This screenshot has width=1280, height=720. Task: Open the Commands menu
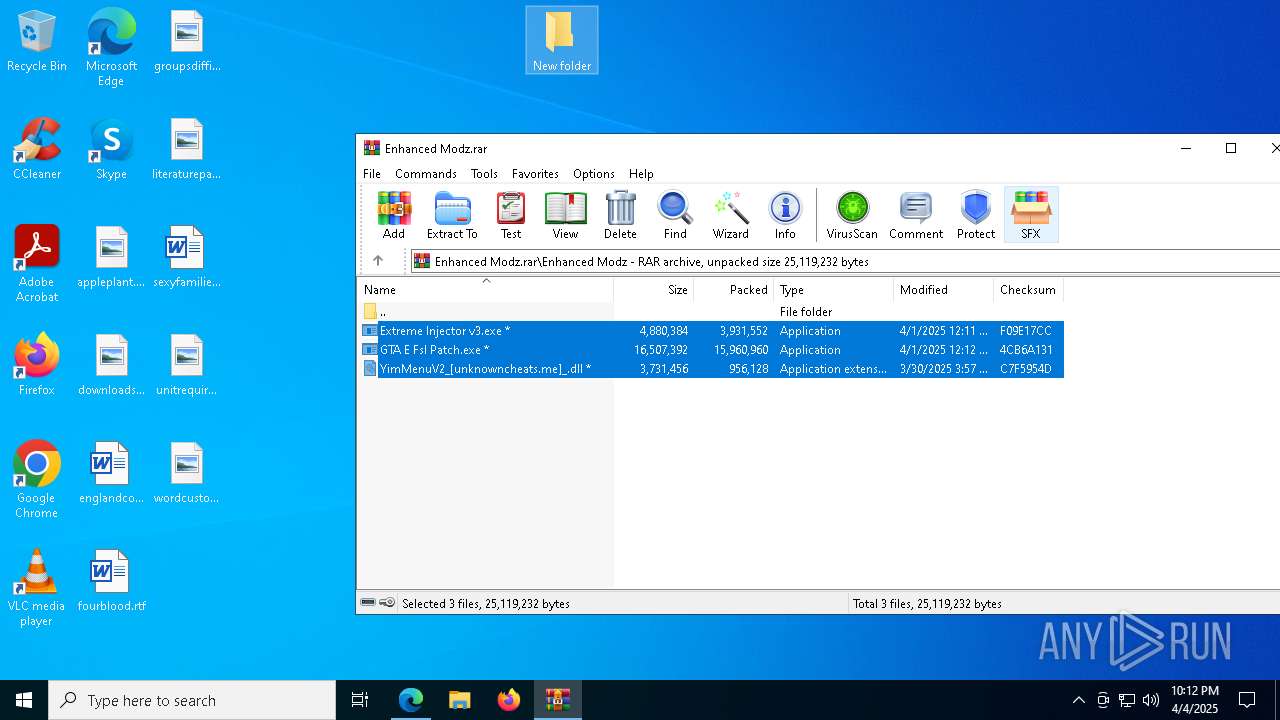(426, 173)
